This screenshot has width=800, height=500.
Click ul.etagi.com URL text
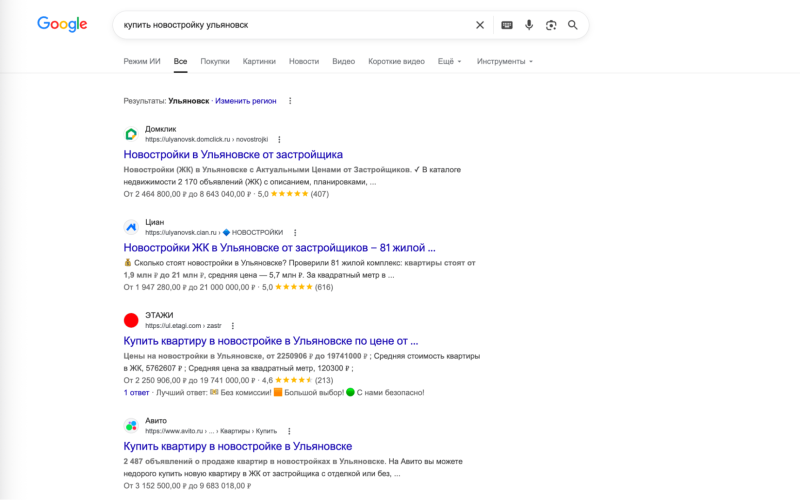[x=183, y=326]
